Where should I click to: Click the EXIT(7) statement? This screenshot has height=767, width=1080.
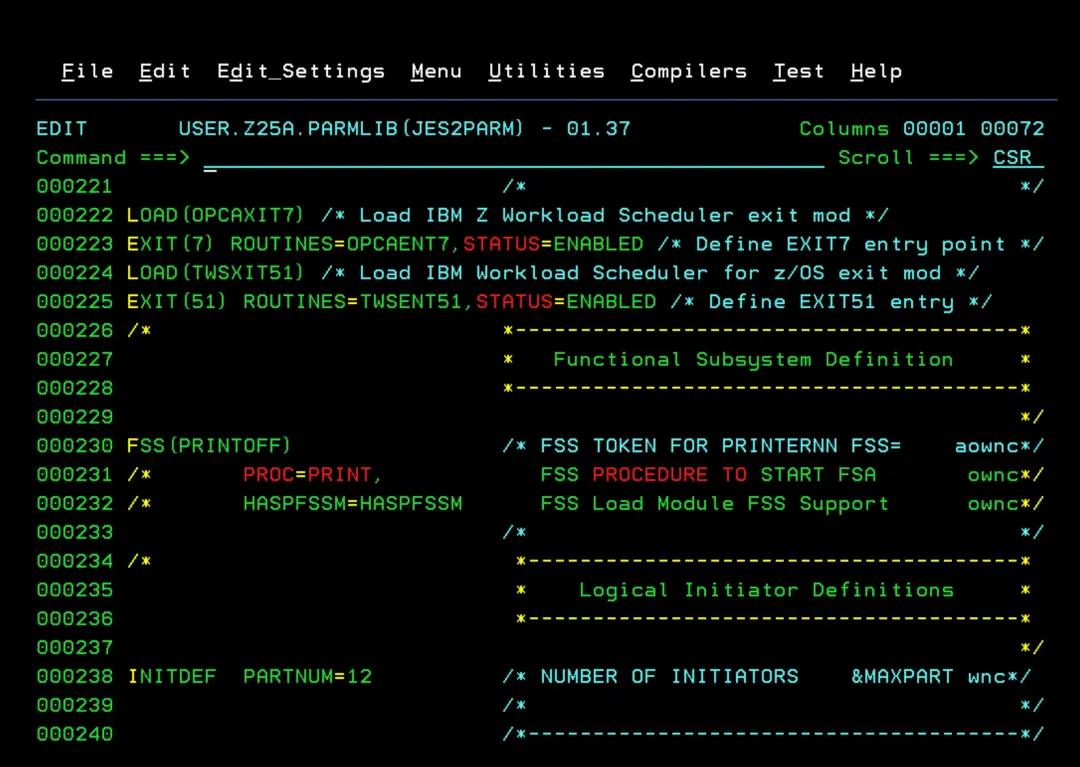point(170,244)
